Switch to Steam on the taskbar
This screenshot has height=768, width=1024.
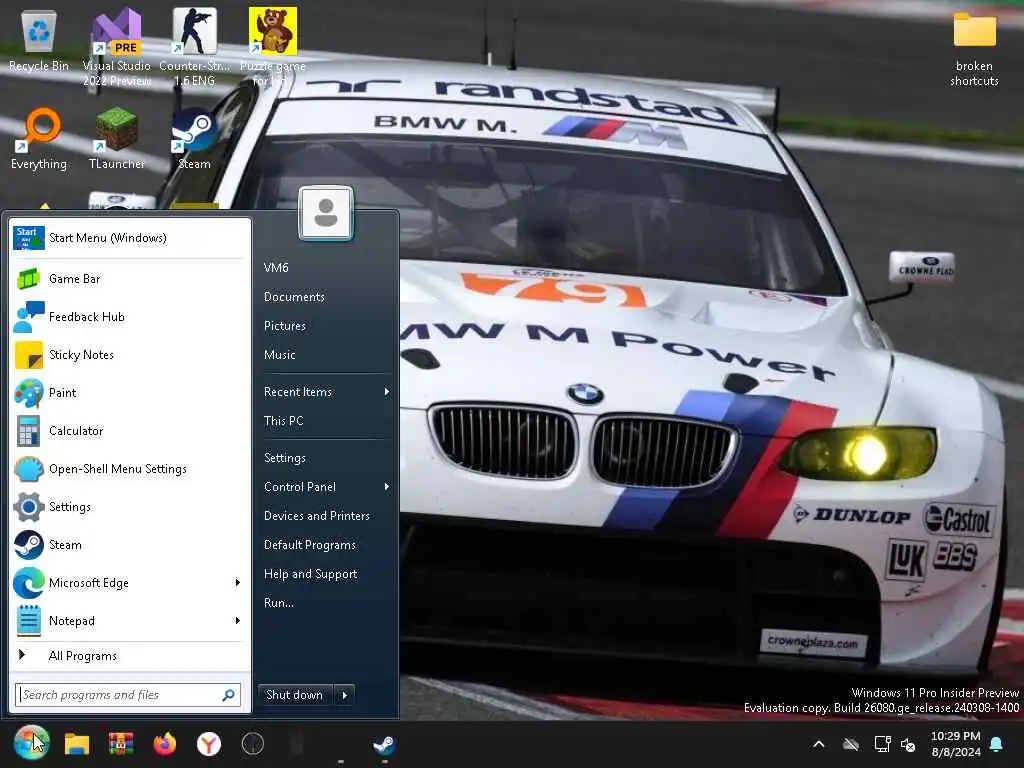point(384,744)
